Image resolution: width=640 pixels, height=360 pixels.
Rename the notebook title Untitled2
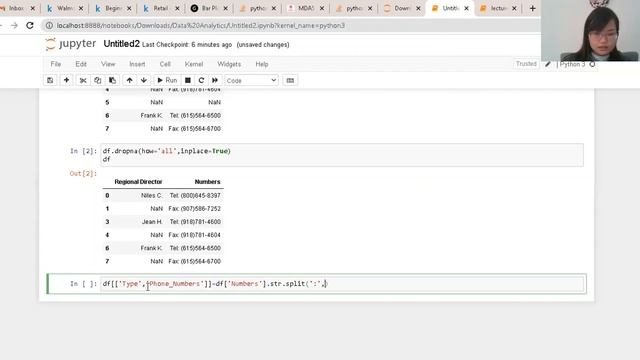[x=121, y=44]
